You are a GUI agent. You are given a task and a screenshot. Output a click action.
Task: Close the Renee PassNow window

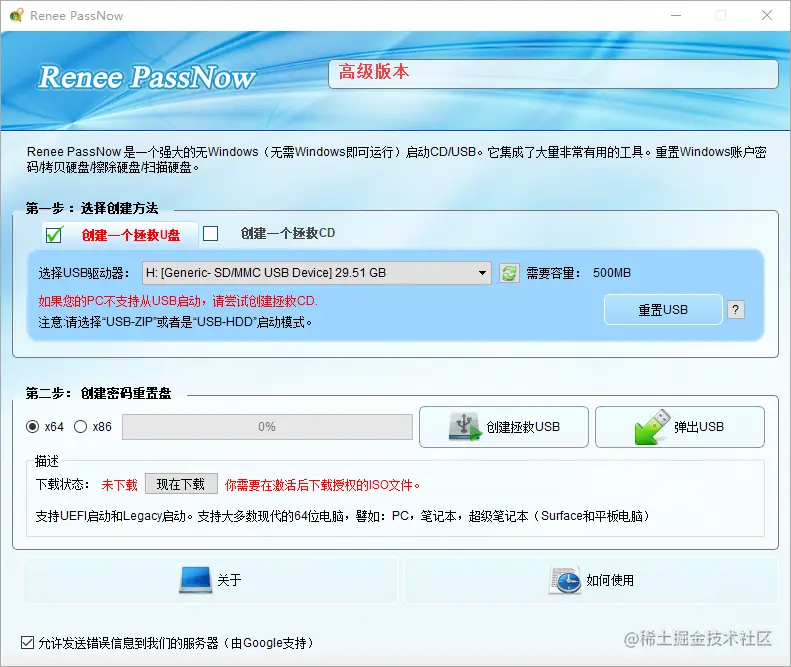(767, 15)
